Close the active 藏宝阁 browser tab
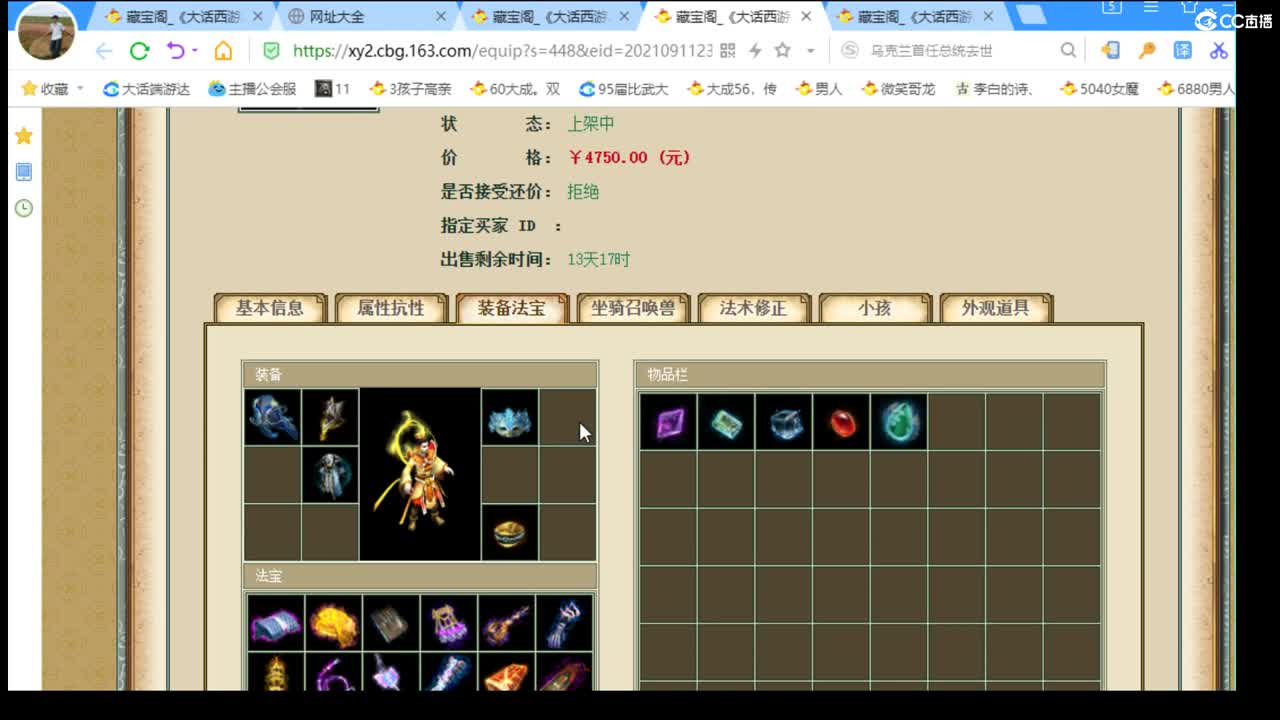The image size is (1280, 720). coord(806,17)
